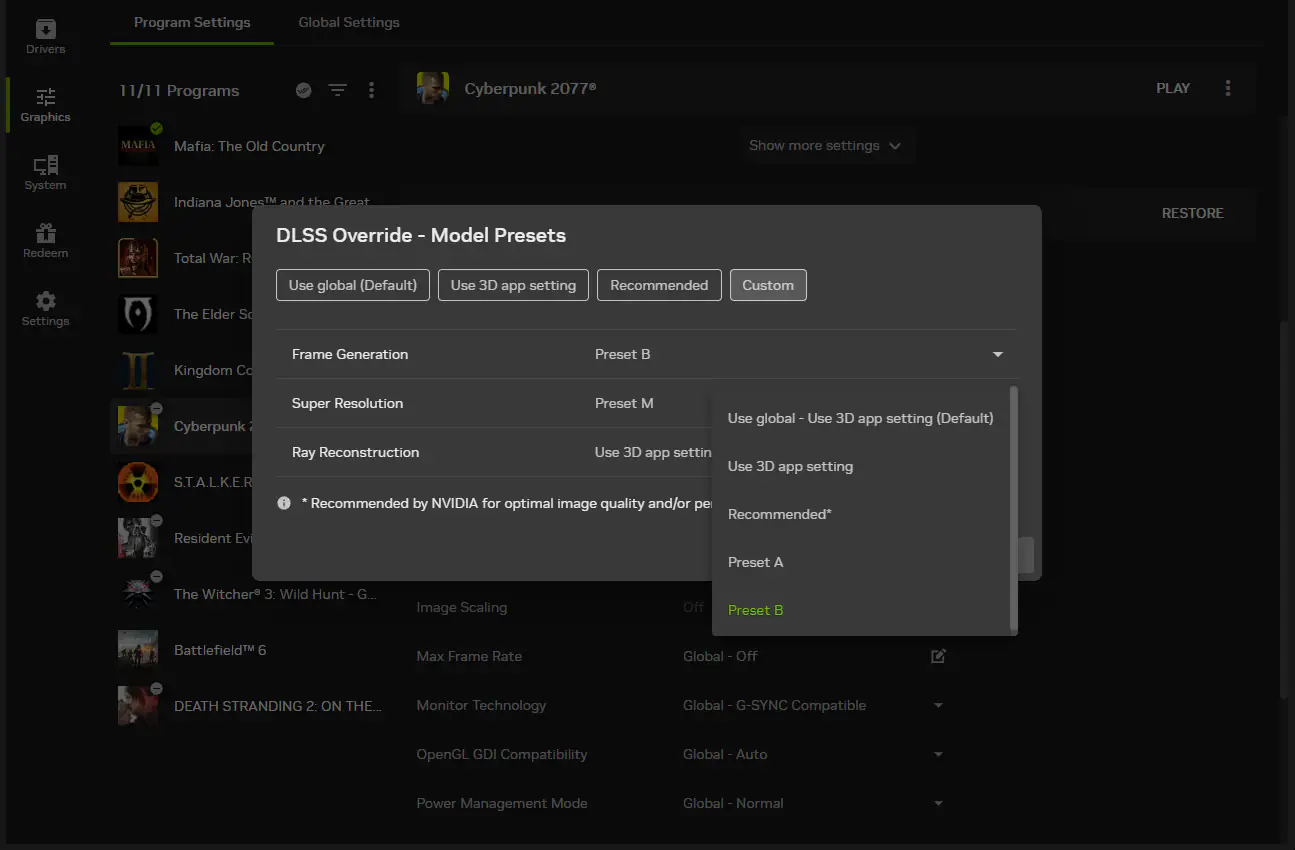The width and height of the screenshot is (1295, 850).
Task: Open the three-dot menu next to PLAY
Action: pos(1228,88)
